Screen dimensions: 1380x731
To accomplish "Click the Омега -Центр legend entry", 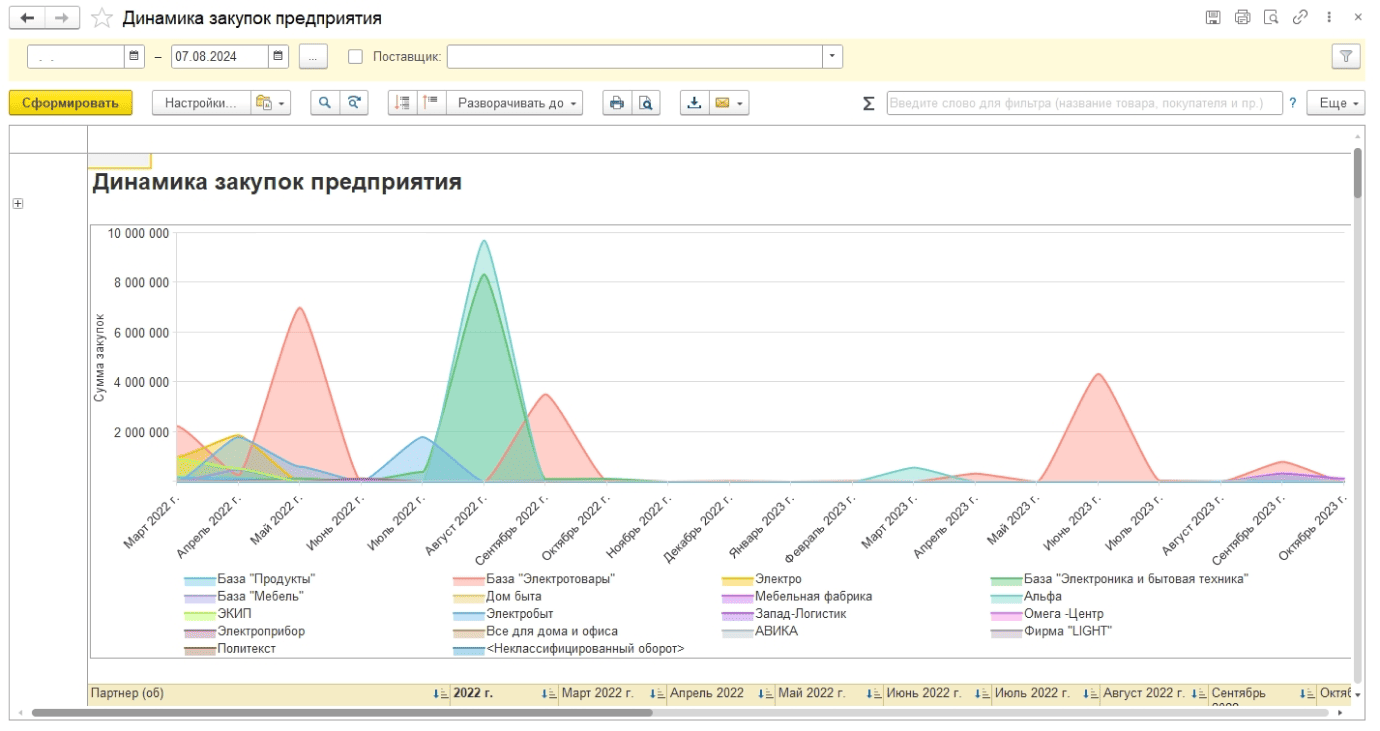I will [x=1063, y=613].
